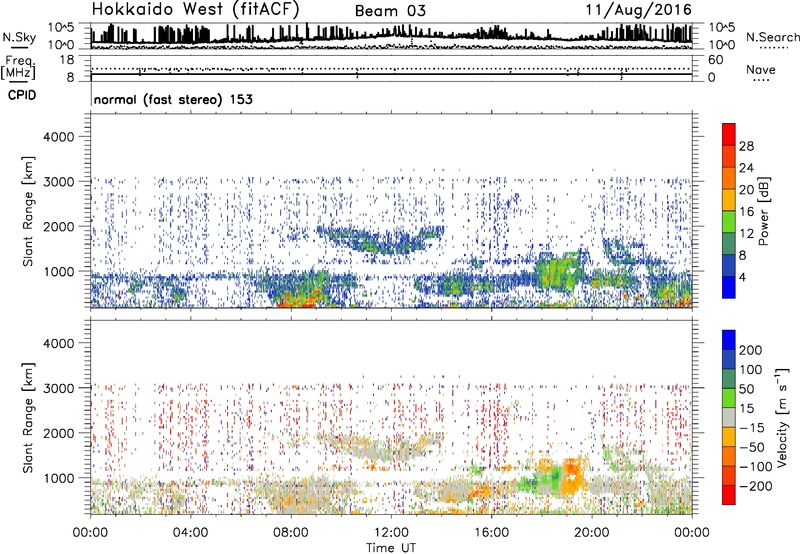
Task: Select the 'N.Search' legend label
Action: (772, 37)
